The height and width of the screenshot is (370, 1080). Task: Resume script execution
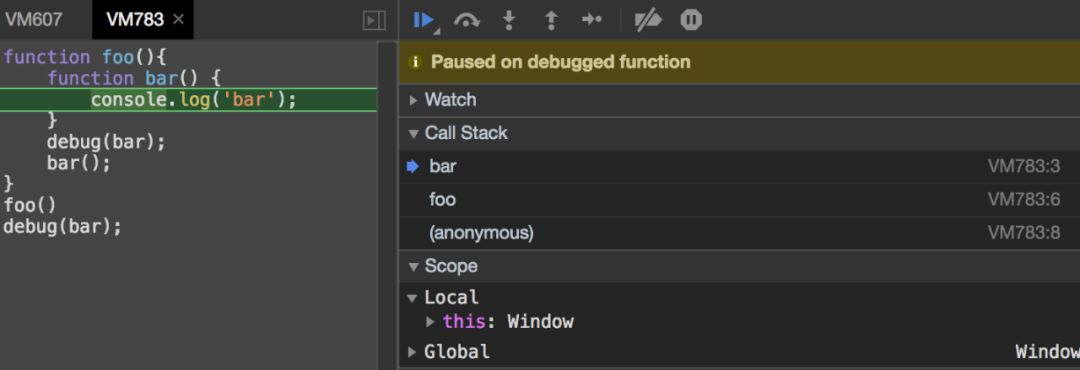click(x=423, y=20)
